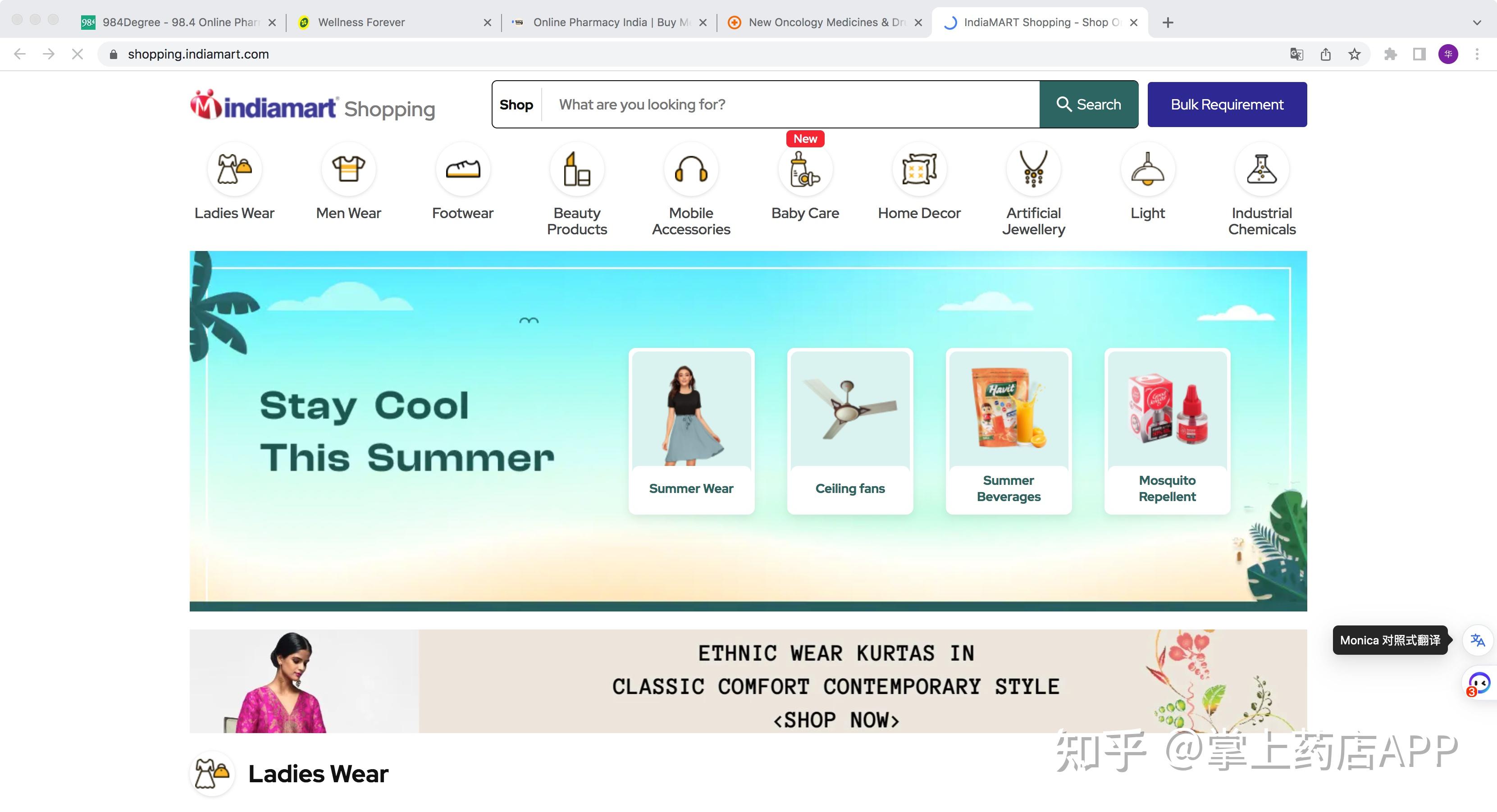Image resolution: width=1497 pixels, height=812 pixels.
Task: Open the Footwear shoe icon
Action: pos(463,170)
